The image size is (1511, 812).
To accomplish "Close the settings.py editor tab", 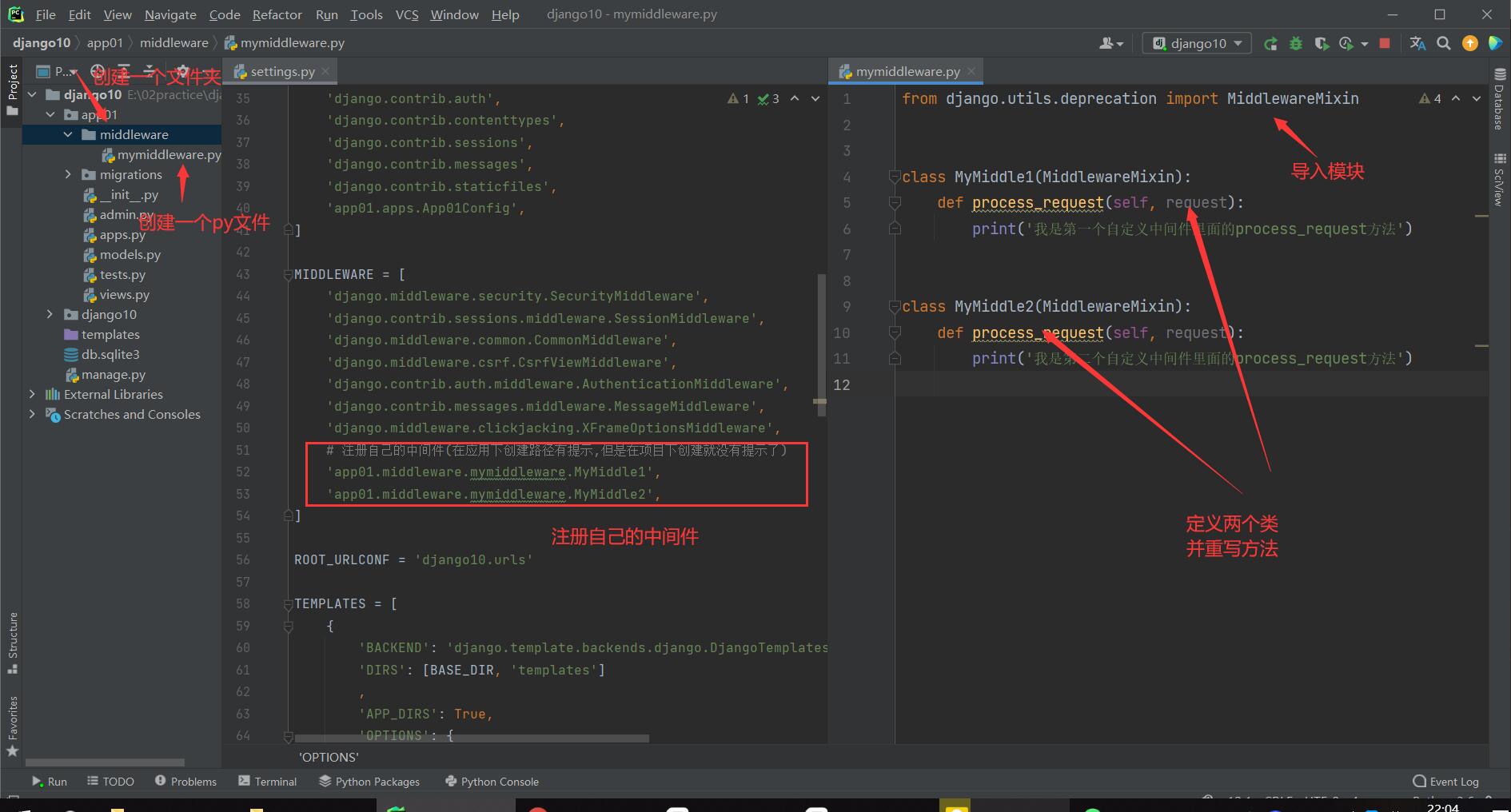I will tap(325, 71).
